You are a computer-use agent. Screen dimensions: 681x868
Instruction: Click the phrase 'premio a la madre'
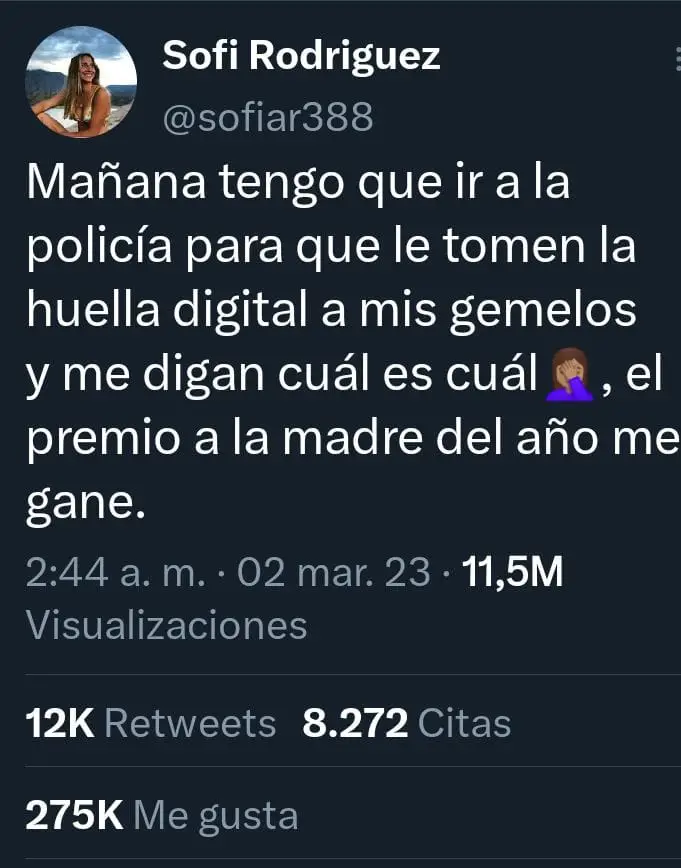[x=225, y=440]
